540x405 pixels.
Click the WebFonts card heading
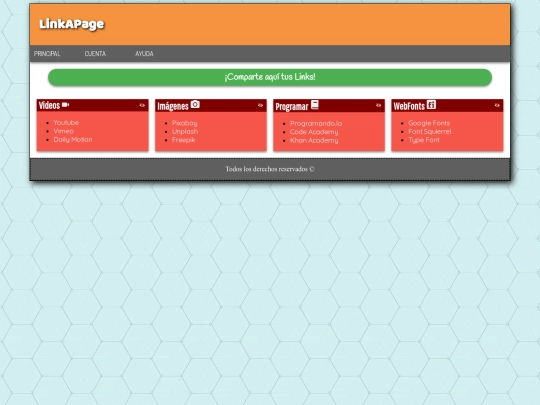(409, 106)
